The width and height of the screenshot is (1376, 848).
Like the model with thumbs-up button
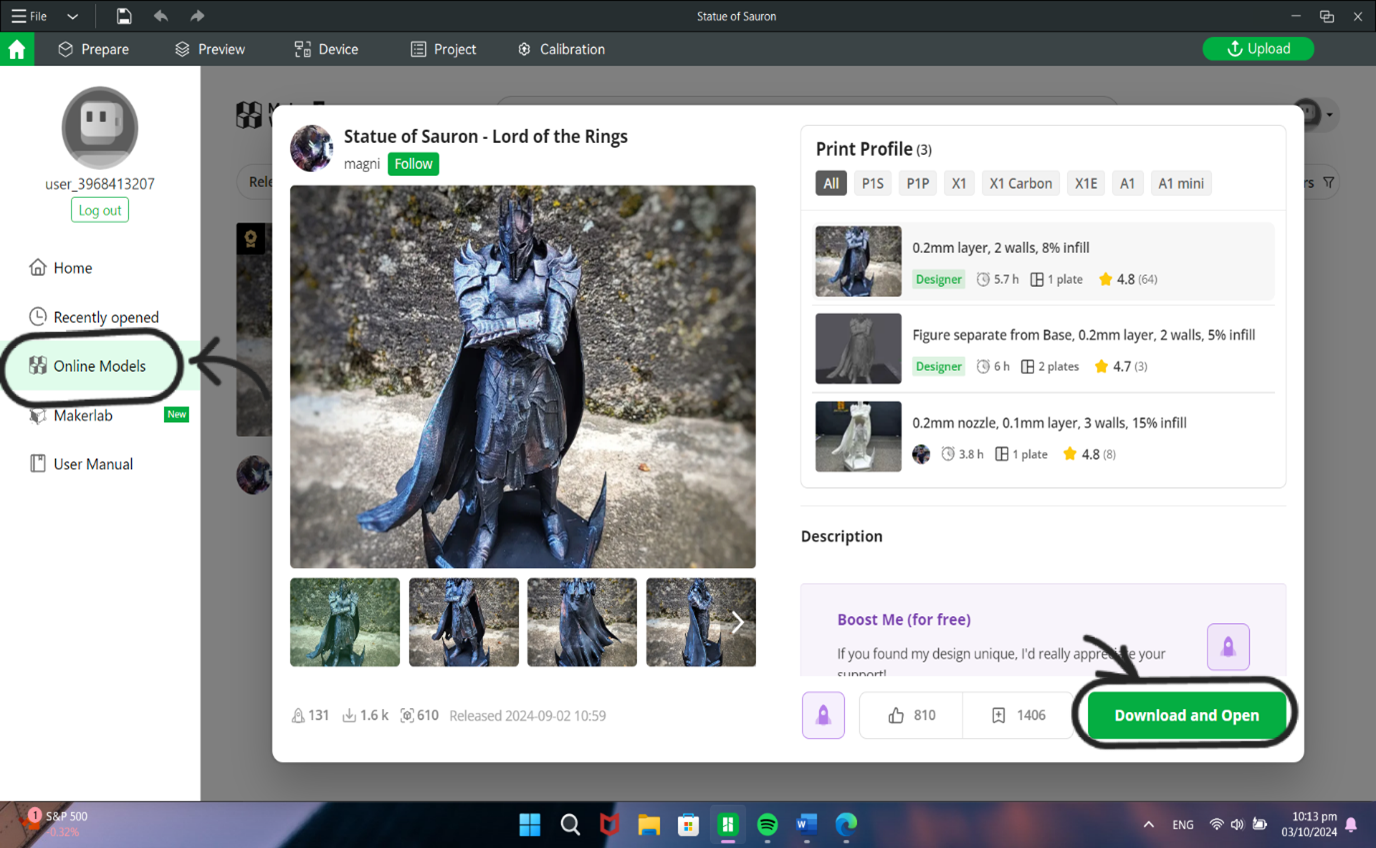tap(911, 715)
